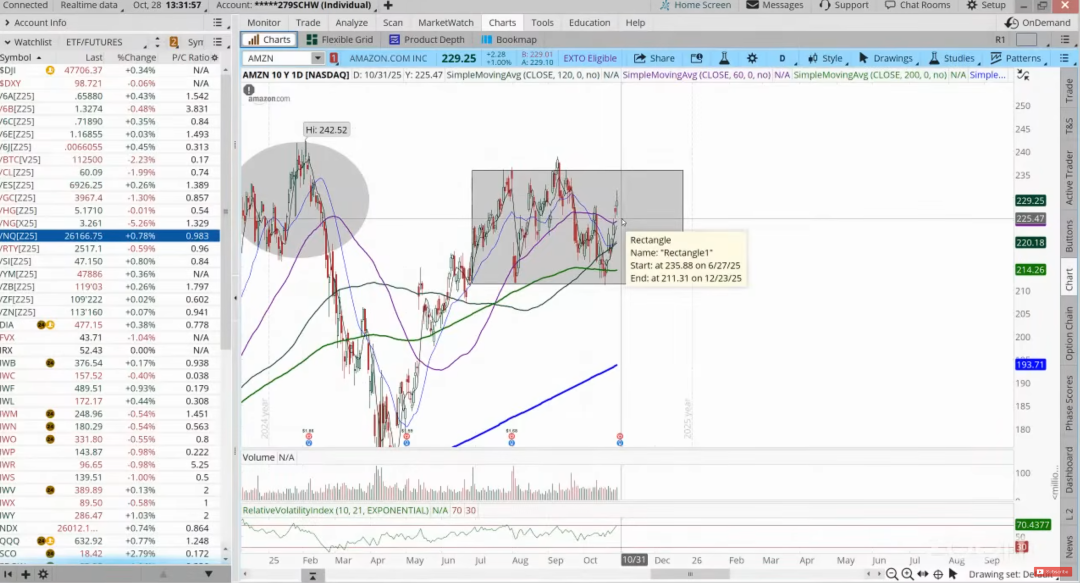Open Messages in the top bar
This screenshot has height=583, width=1080.
pyautogui.click(x=774, y=6)
